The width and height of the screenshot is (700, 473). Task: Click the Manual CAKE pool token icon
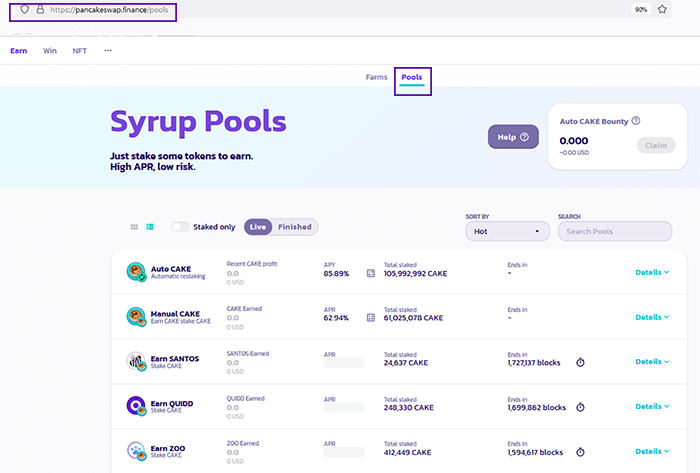(x=136, y=317)
